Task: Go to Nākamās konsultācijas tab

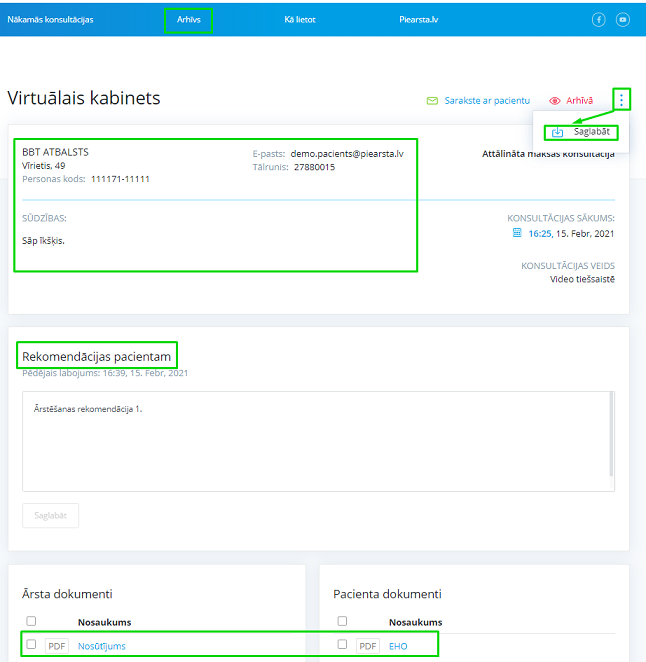Action: [x=50, y=19]
